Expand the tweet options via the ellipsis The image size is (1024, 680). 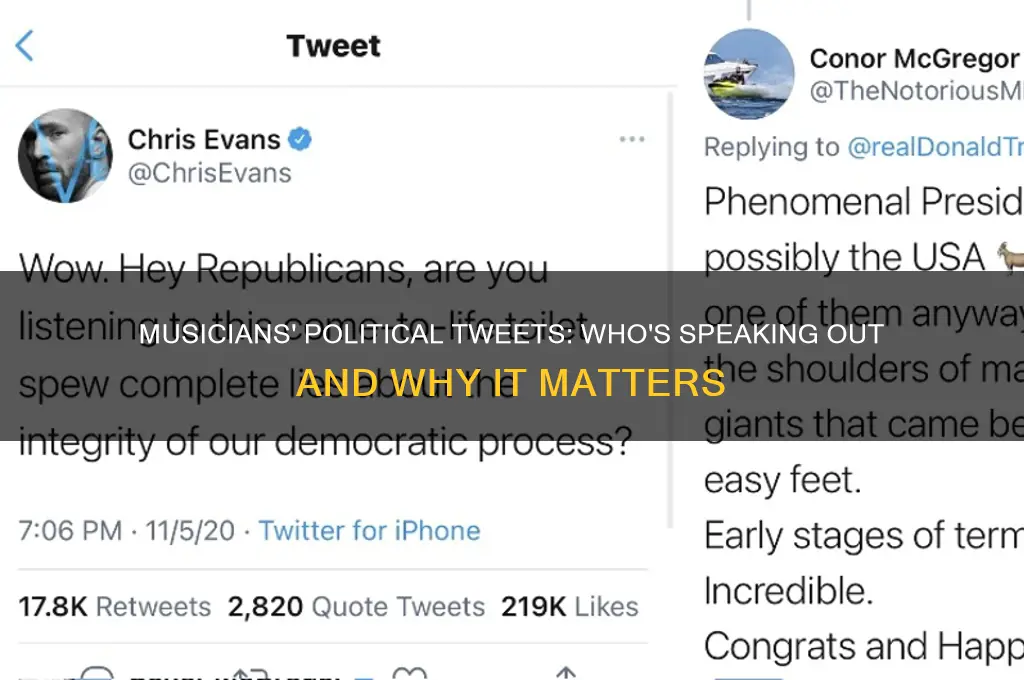[632, 140]
